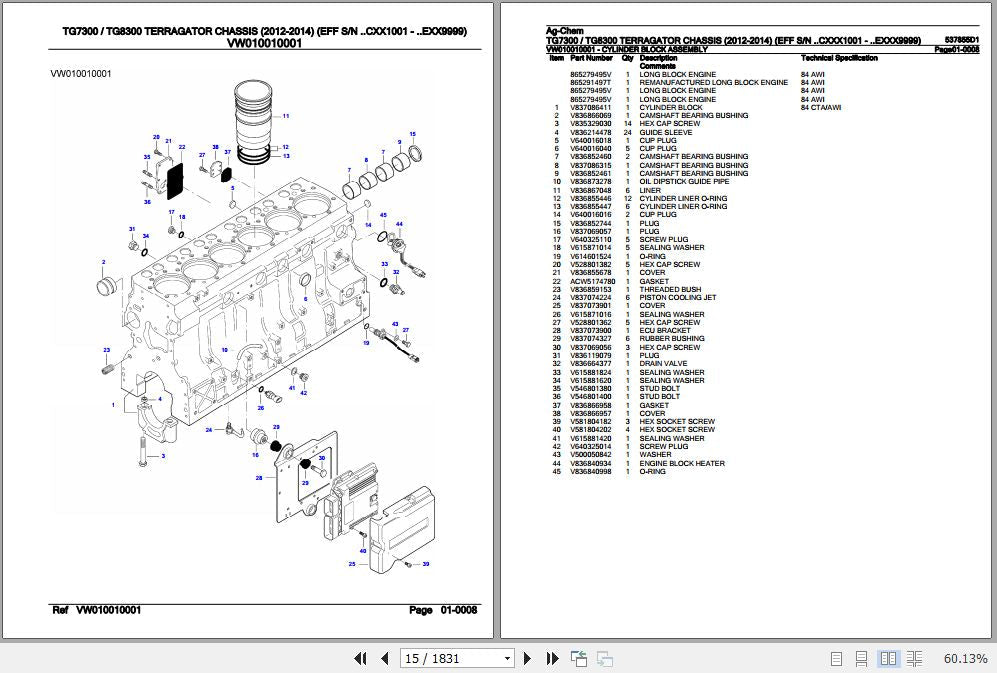Toggle the two-page facing view
The height and width of the screenshot is (673, 997).
point(888,658)
